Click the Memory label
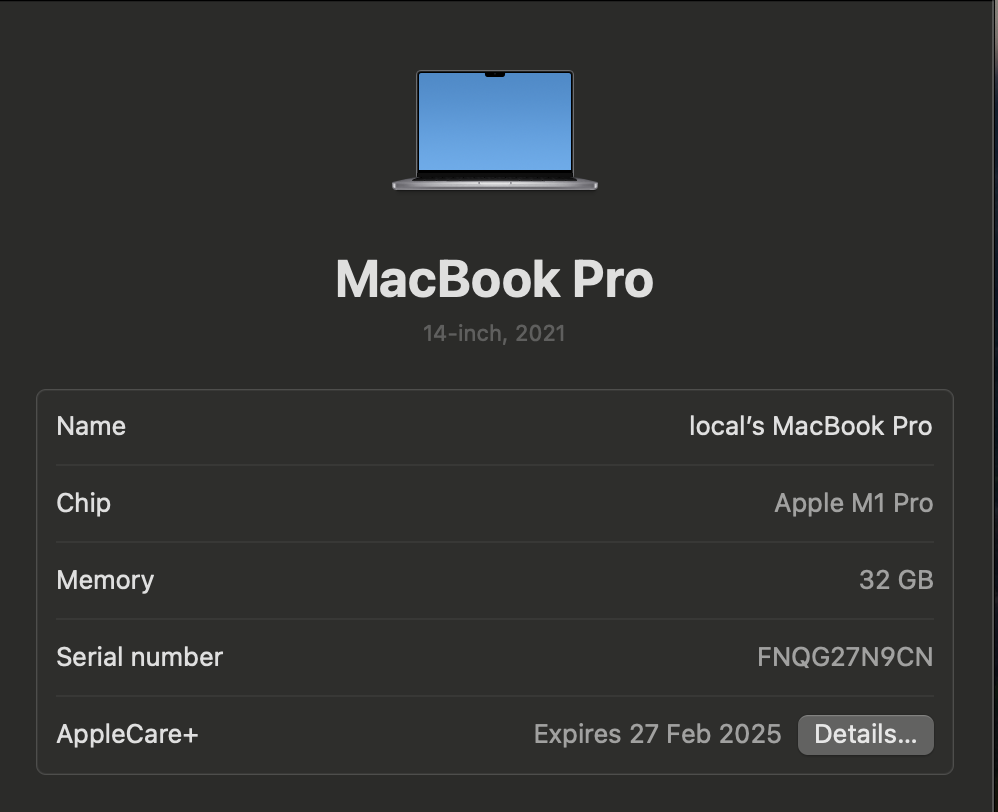Screen dimensions: 998x812 pyautogui.click(x=105, y=580)
